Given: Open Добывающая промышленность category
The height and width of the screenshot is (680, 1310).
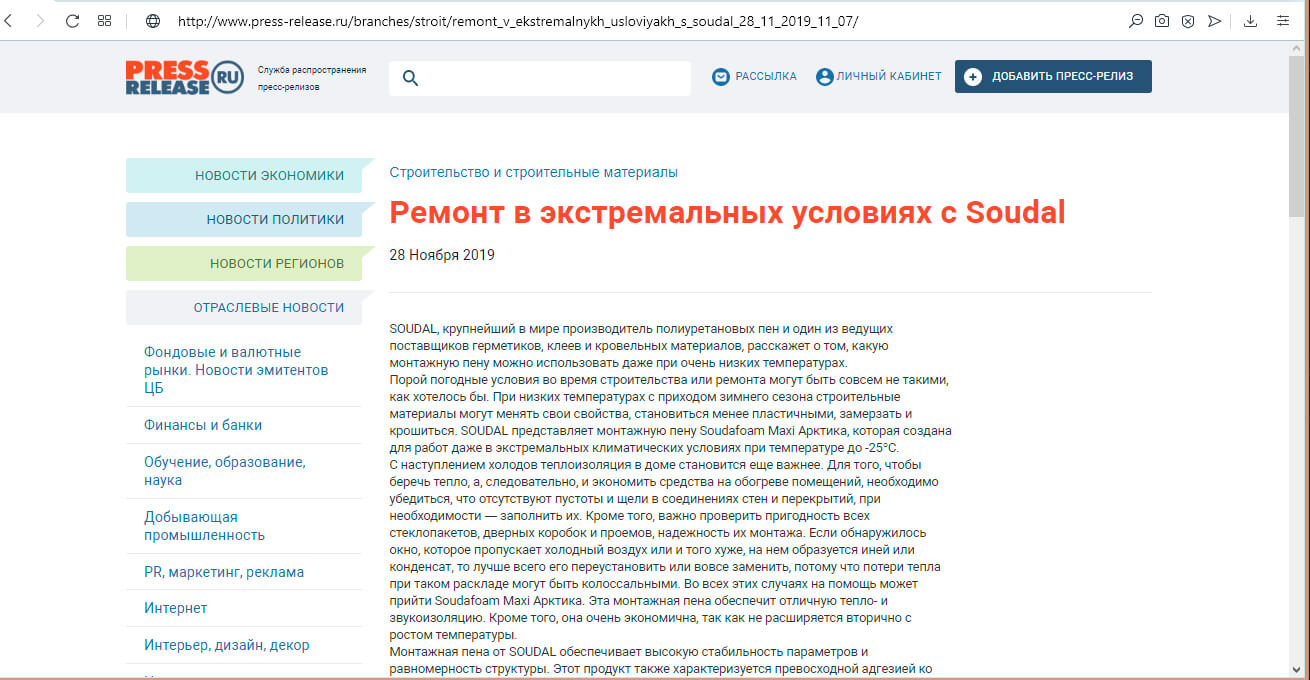Looking at the screenshot, I should (x=204, y=526).
